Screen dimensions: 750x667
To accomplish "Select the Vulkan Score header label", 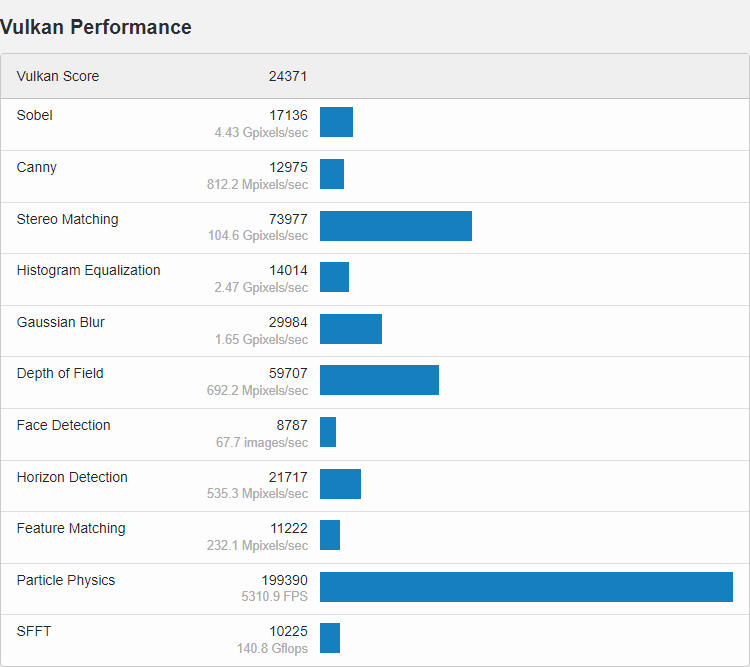I will coord(58,76).
